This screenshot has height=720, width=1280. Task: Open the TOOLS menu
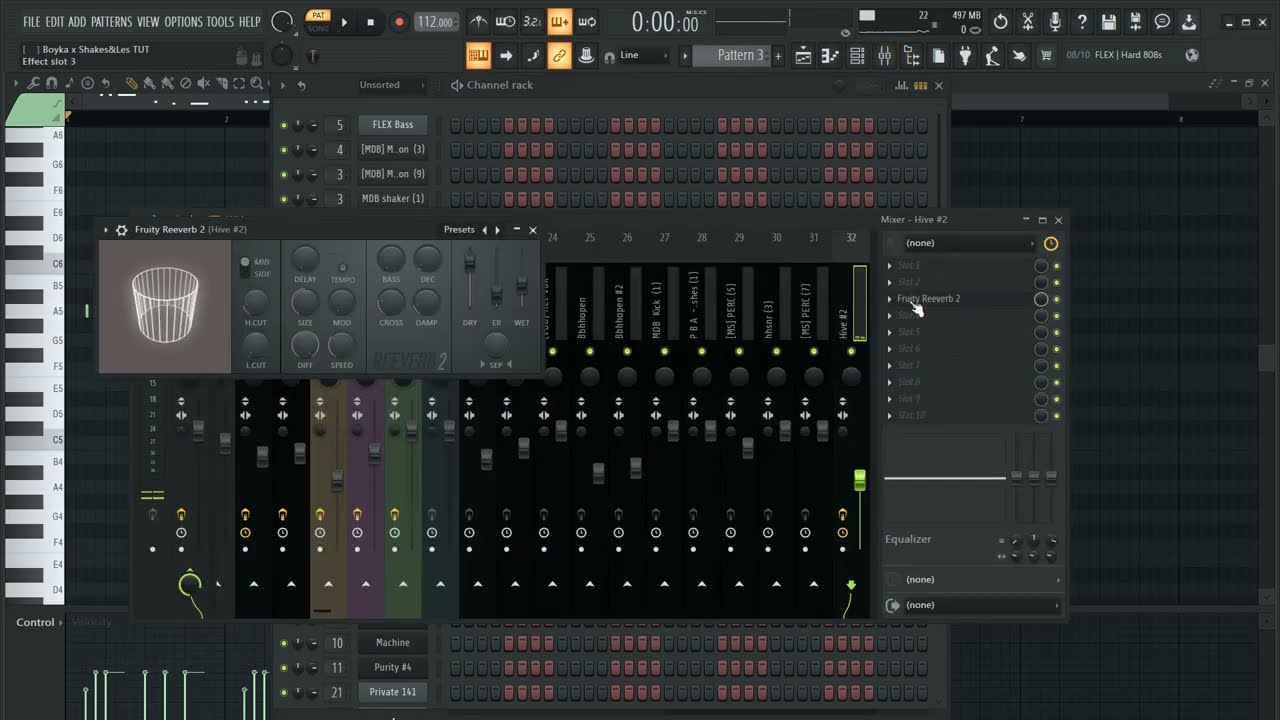[220, 22]
